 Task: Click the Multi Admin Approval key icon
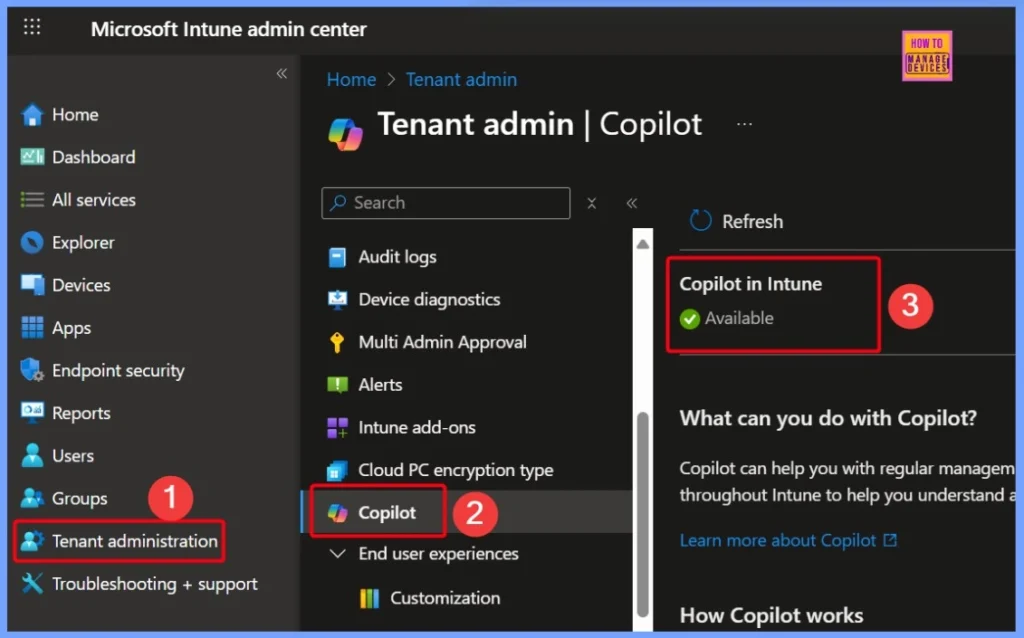(337, 342)
